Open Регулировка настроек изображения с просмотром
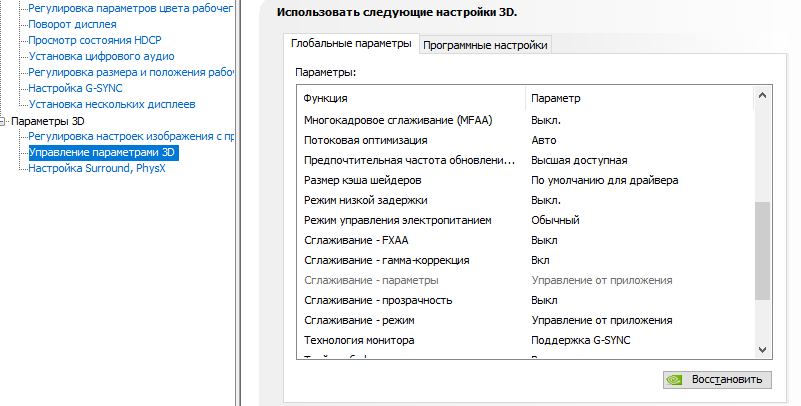The width and height of the screenshot is (801, 406). 131,136
